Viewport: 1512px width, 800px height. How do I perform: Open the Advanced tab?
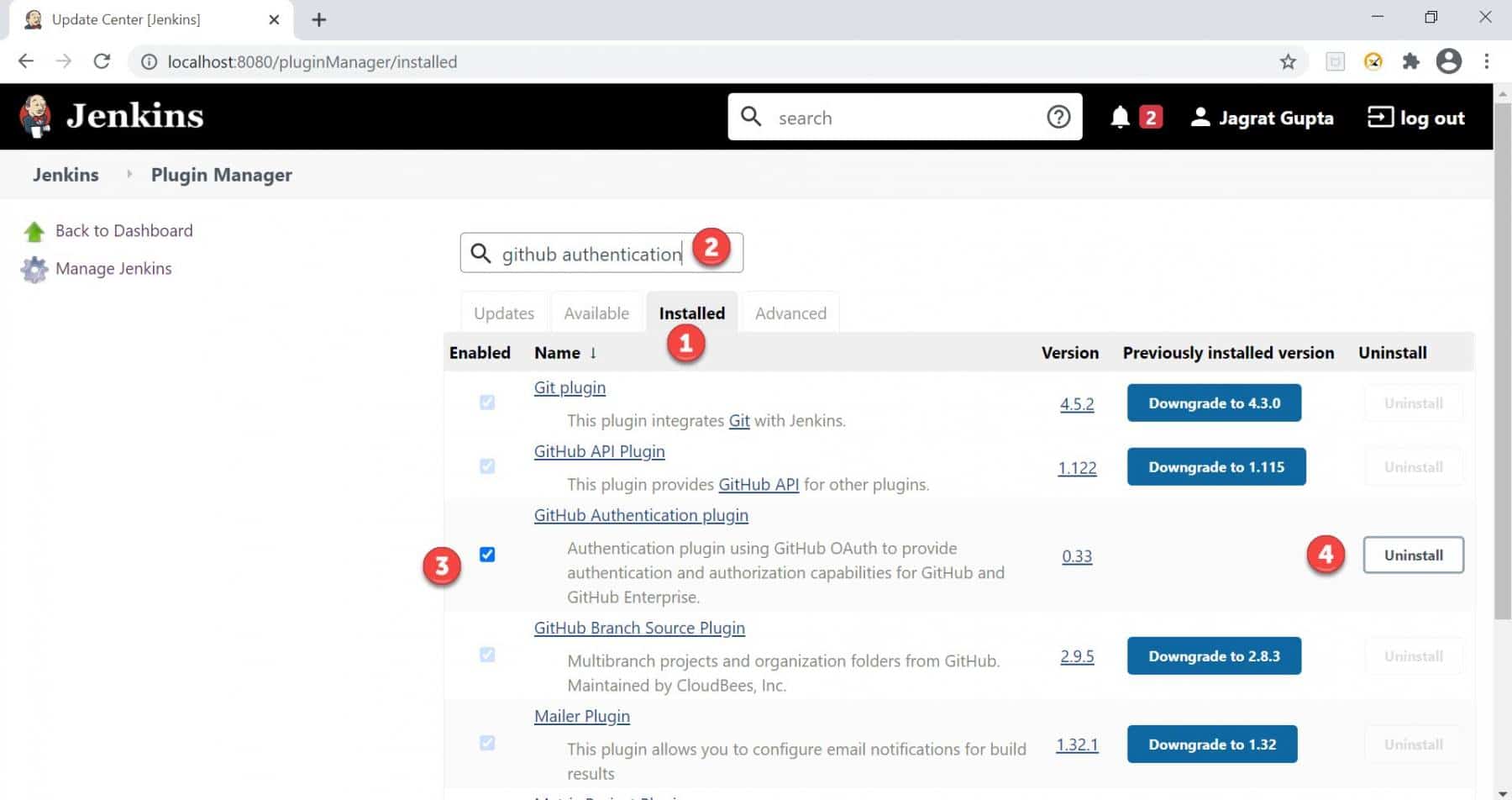click(790, 313)
